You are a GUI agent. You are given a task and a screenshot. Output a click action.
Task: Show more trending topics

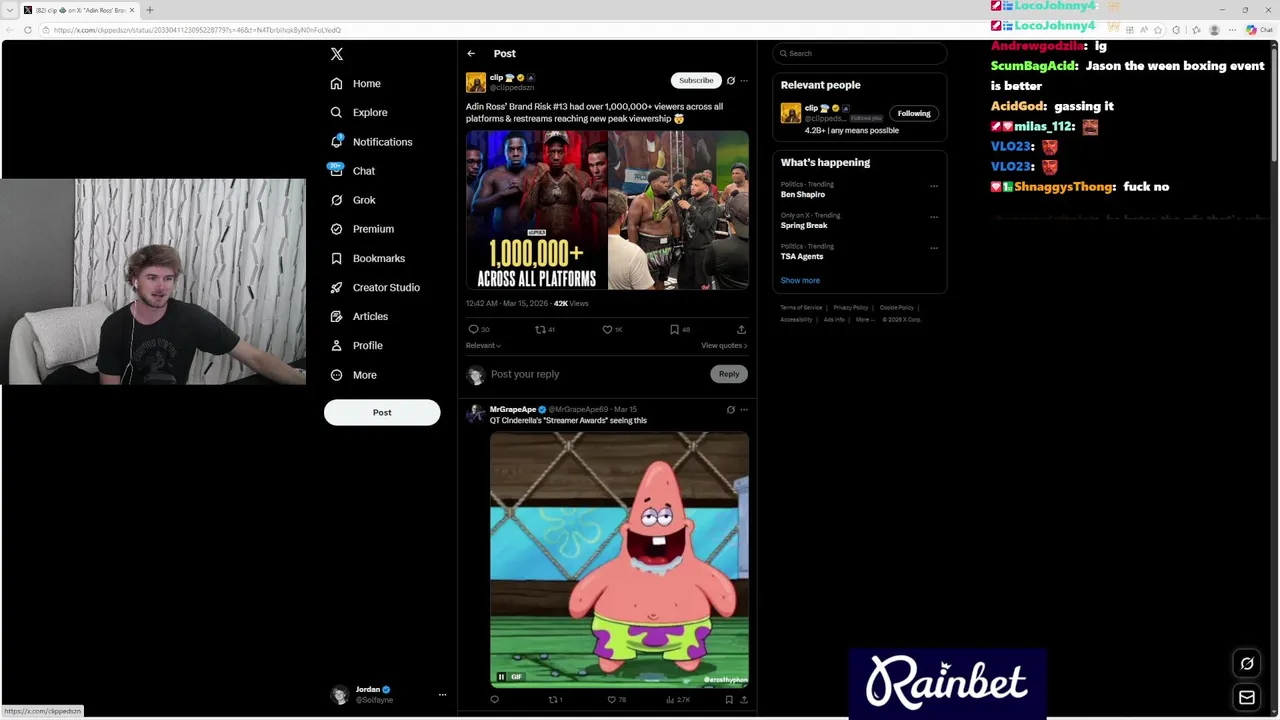point(800,281)
